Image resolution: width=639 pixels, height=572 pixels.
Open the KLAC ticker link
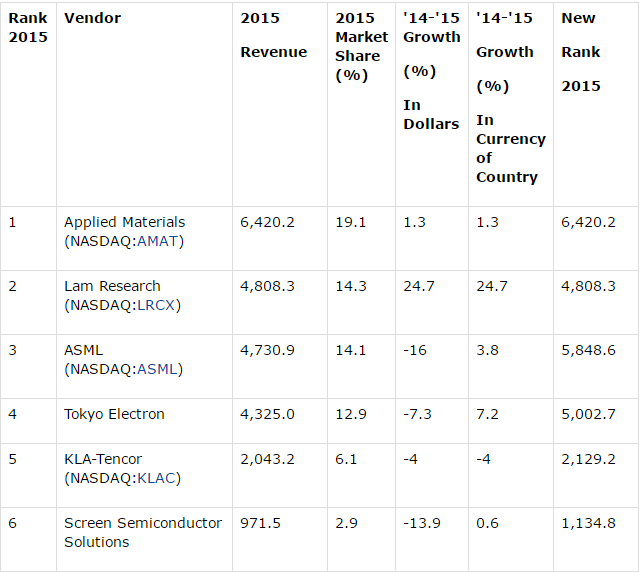156,478
